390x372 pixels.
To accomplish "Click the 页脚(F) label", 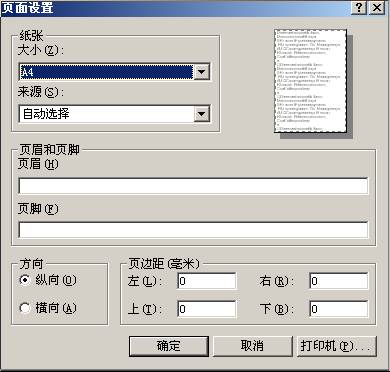I will 38,209.
